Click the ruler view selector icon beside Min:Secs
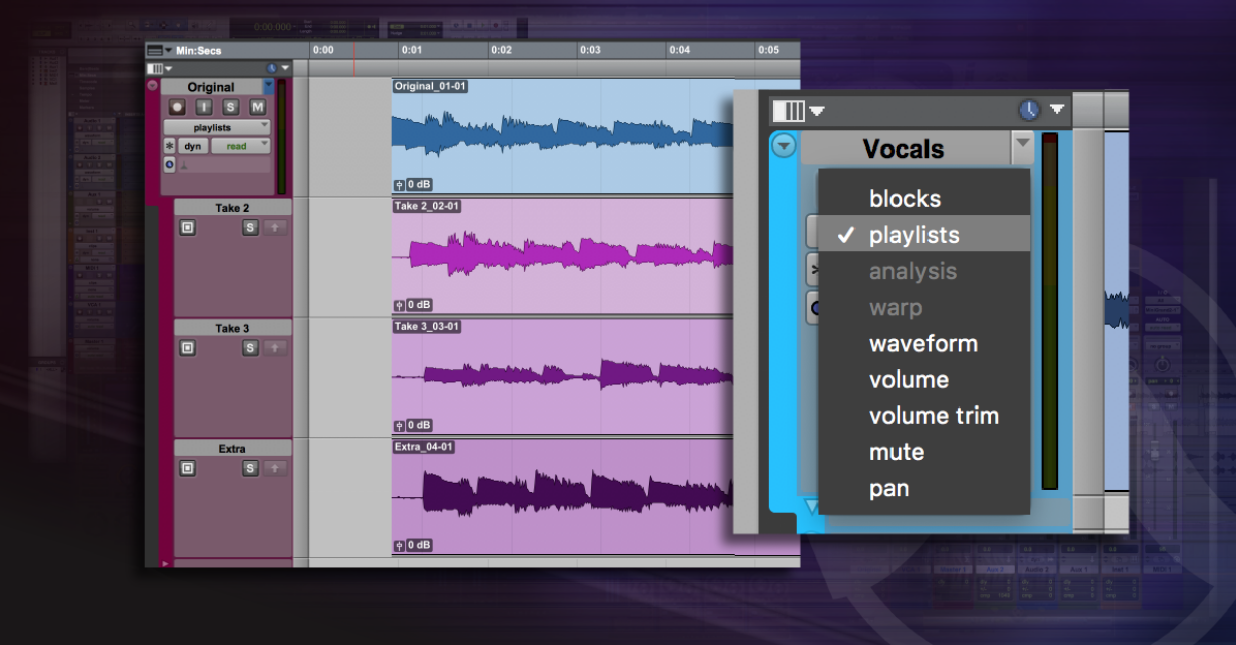 pyautogui.click(x=154, y=50)
